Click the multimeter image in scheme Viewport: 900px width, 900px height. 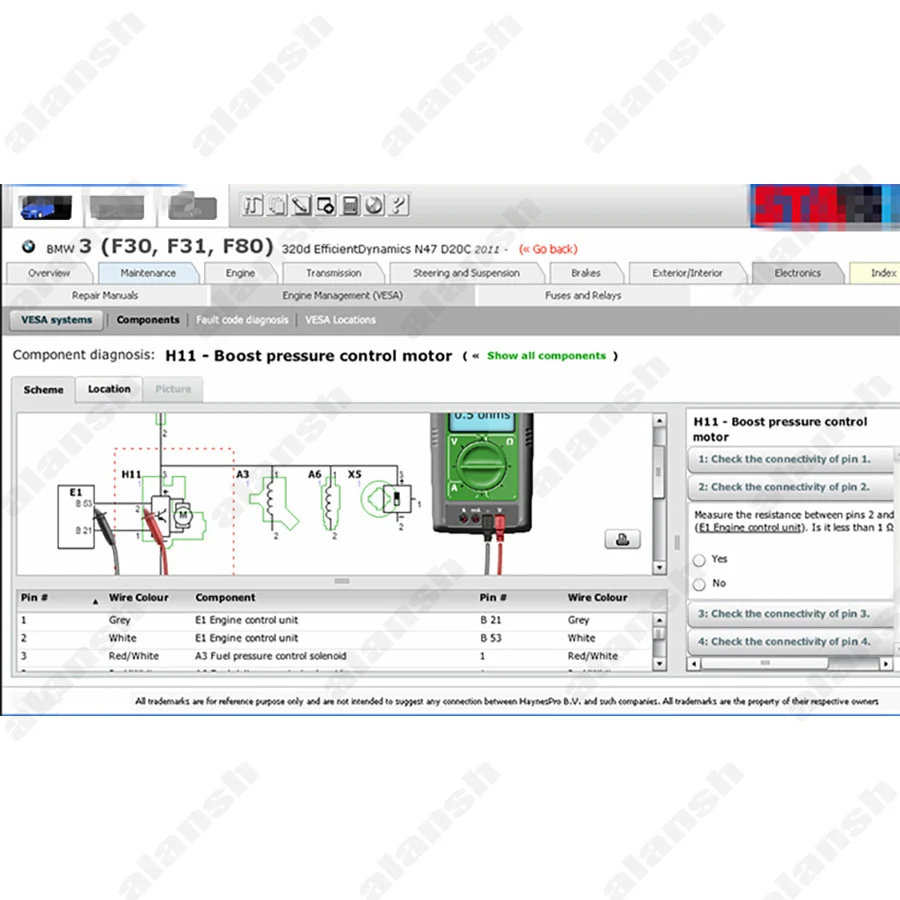pos(482,474)
